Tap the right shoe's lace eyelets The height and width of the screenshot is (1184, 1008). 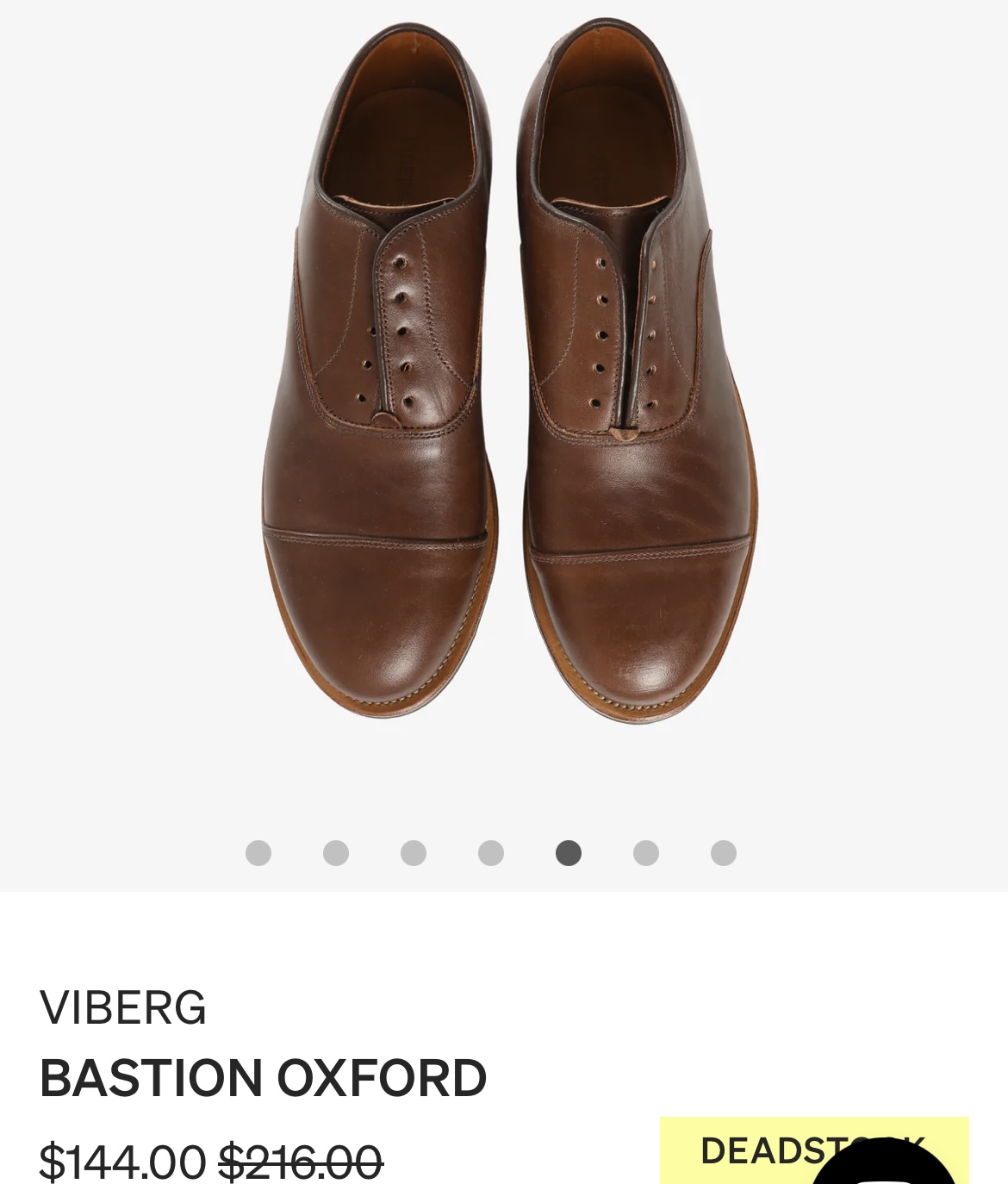pos(625,334)
